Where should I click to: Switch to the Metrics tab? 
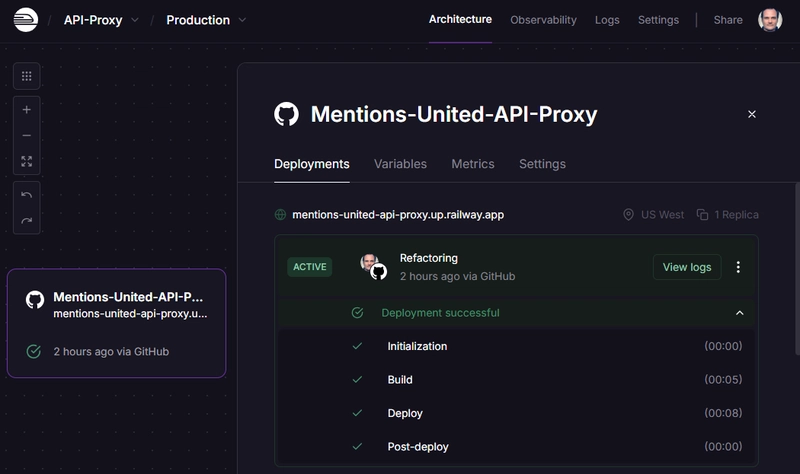pos(473,164)
